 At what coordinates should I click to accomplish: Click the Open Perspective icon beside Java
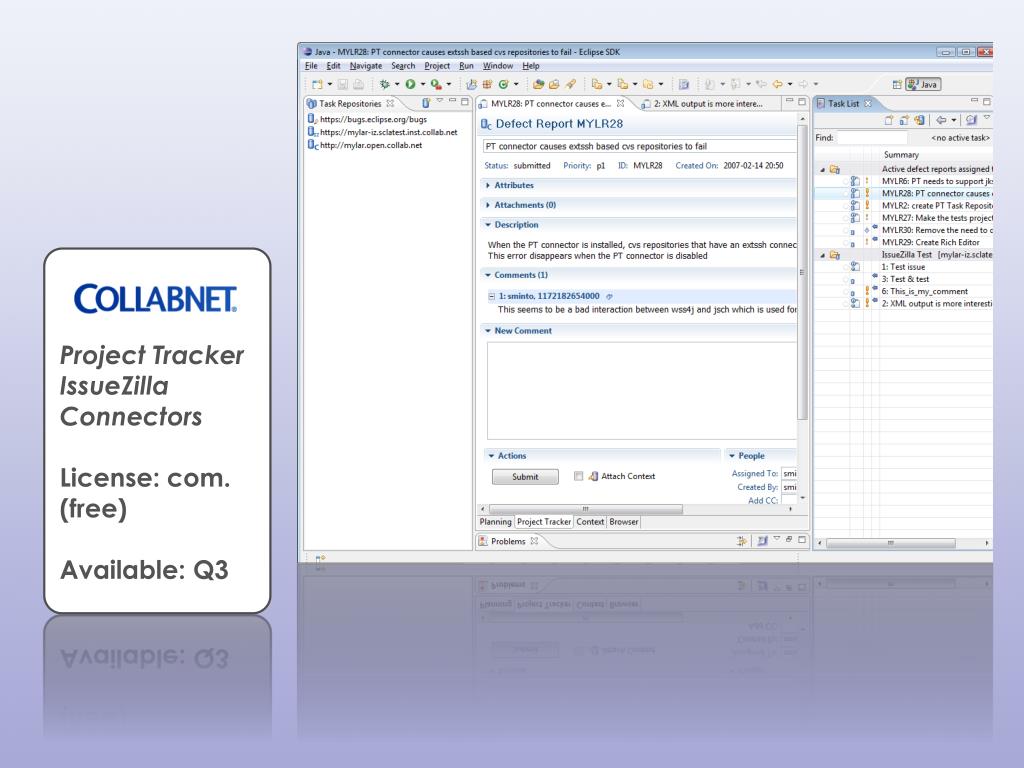(x=897, y=84)
